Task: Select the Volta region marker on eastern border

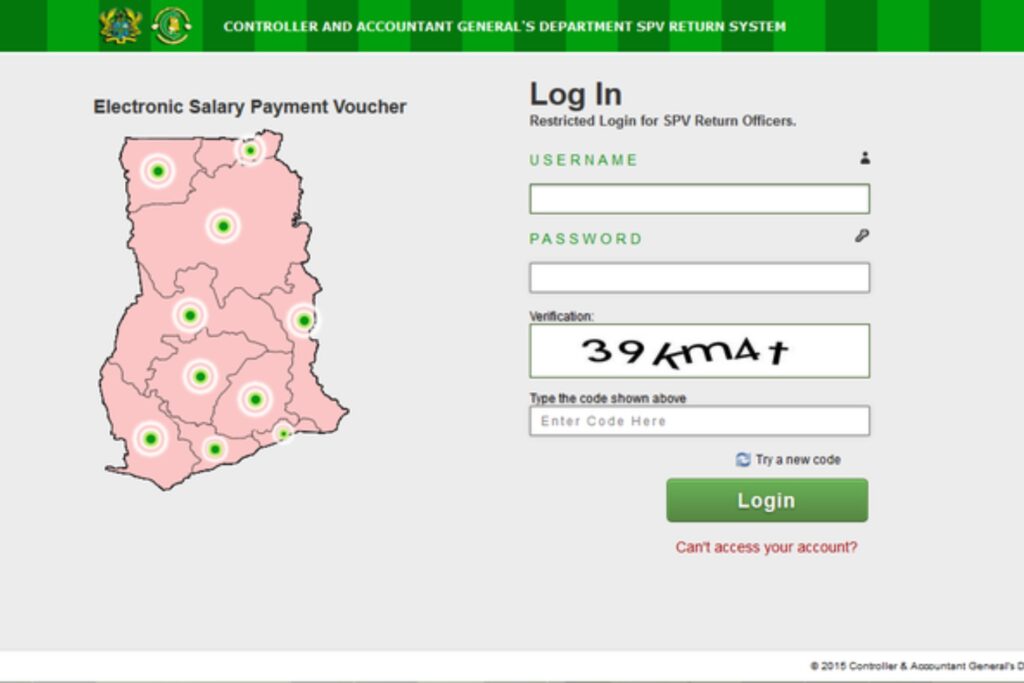Action: tap(304, 320)
